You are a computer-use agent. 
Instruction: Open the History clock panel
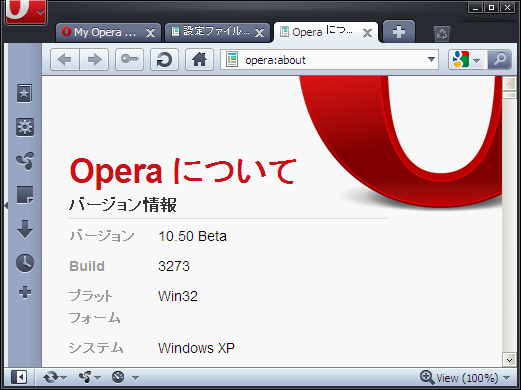pos(25,263)
